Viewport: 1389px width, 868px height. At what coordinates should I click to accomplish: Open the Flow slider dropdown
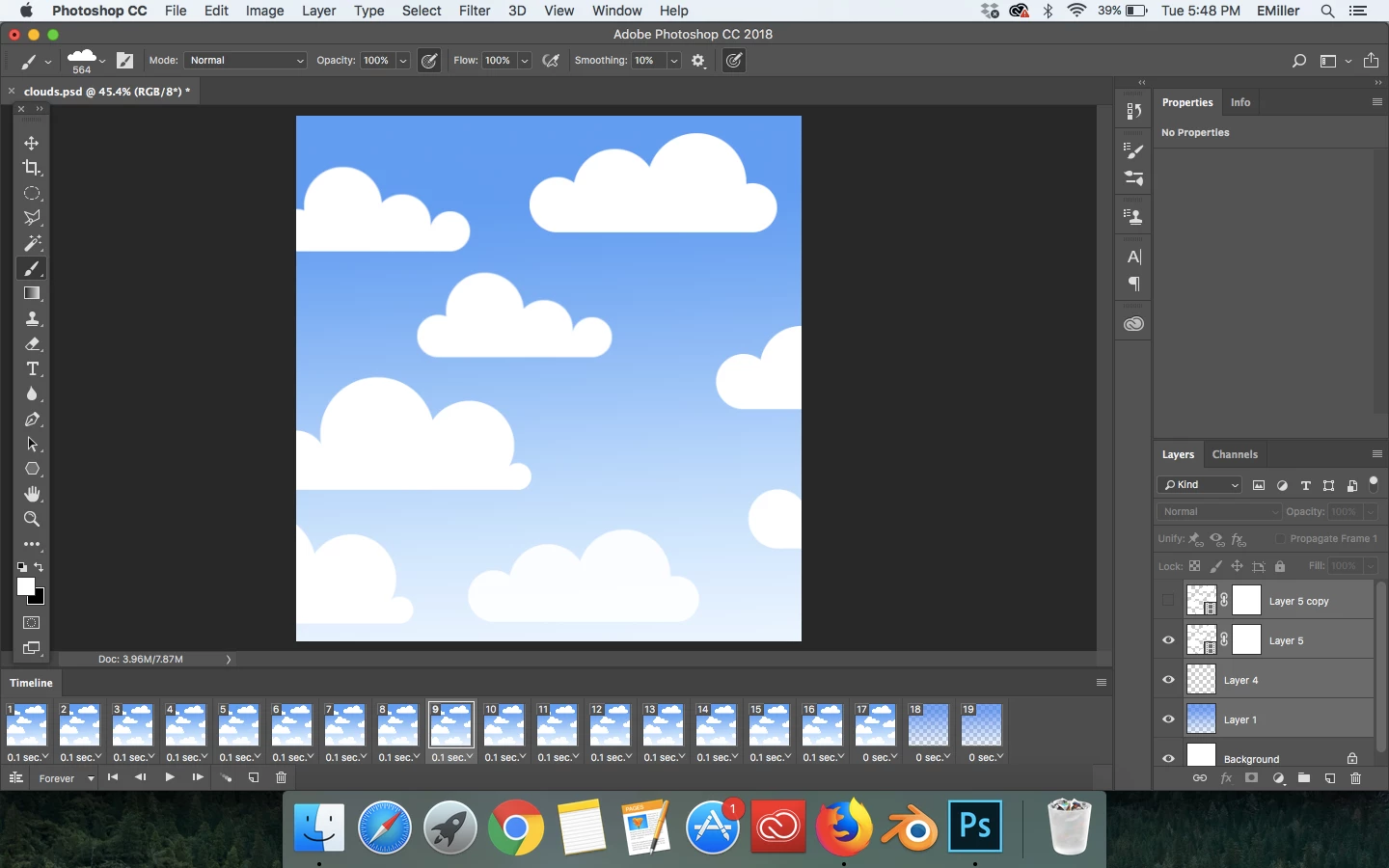click(x=525, y=61)
